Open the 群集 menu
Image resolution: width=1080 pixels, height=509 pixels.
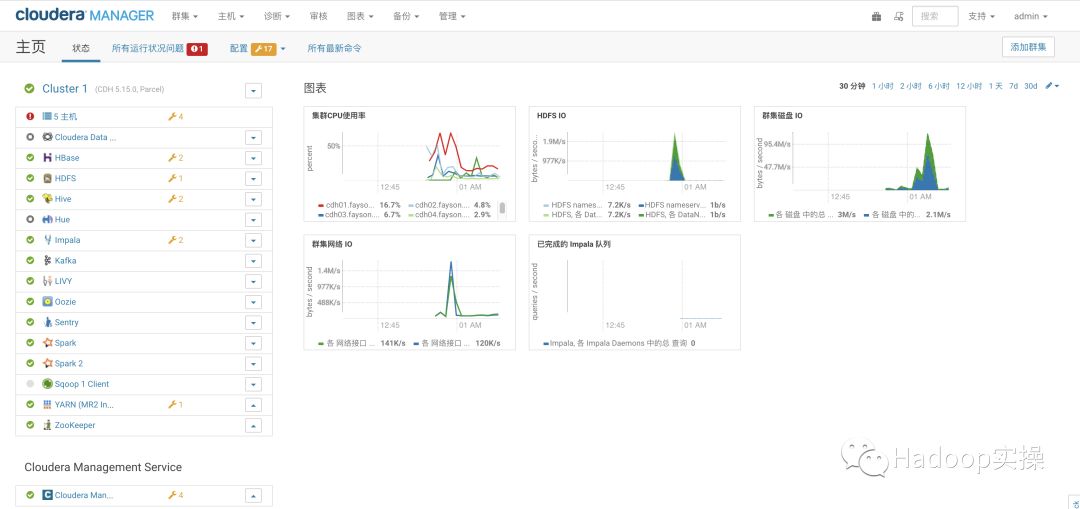click(185, 16)
